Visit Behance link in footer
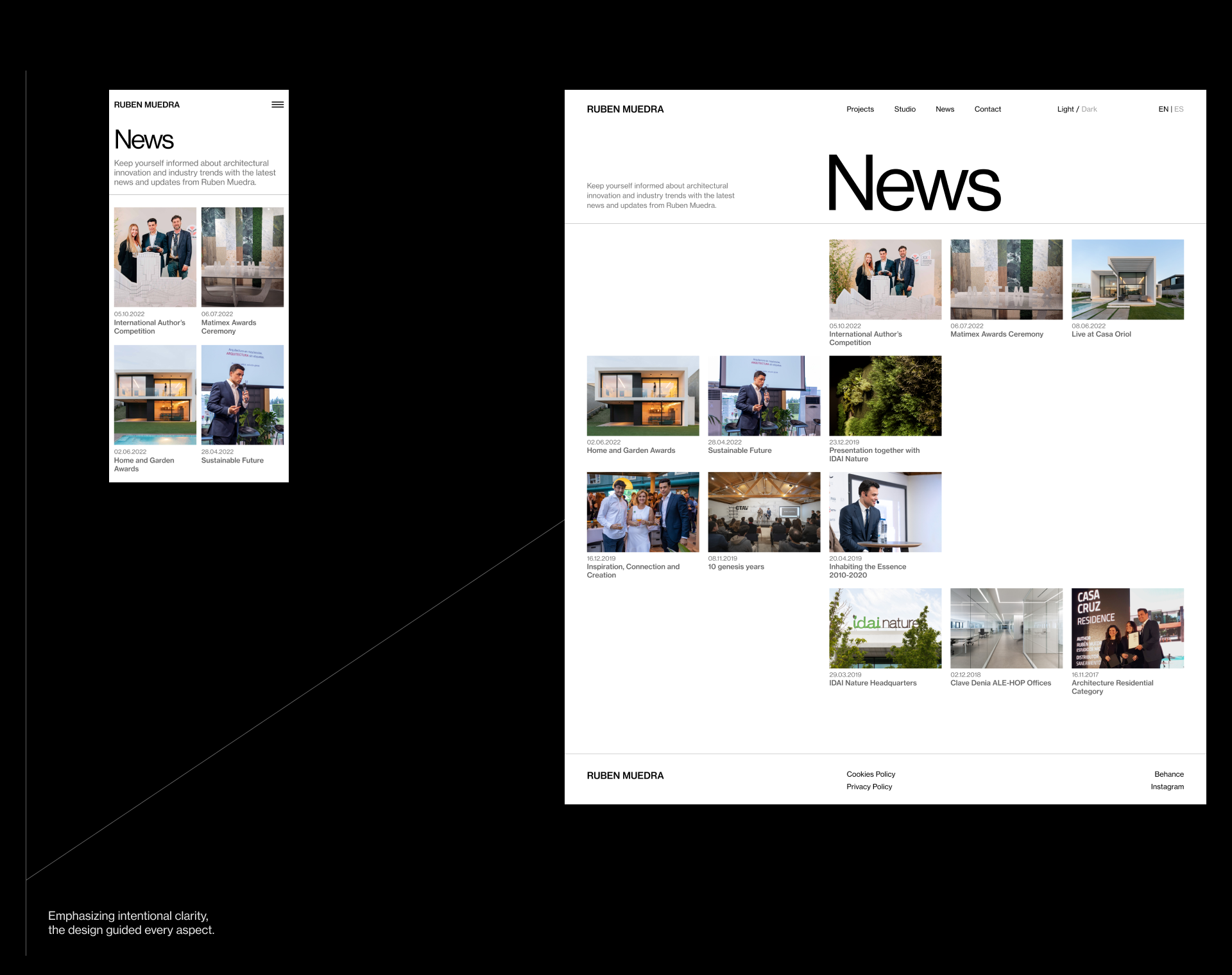The image size is (1232, 975). tap(1168, 774)
